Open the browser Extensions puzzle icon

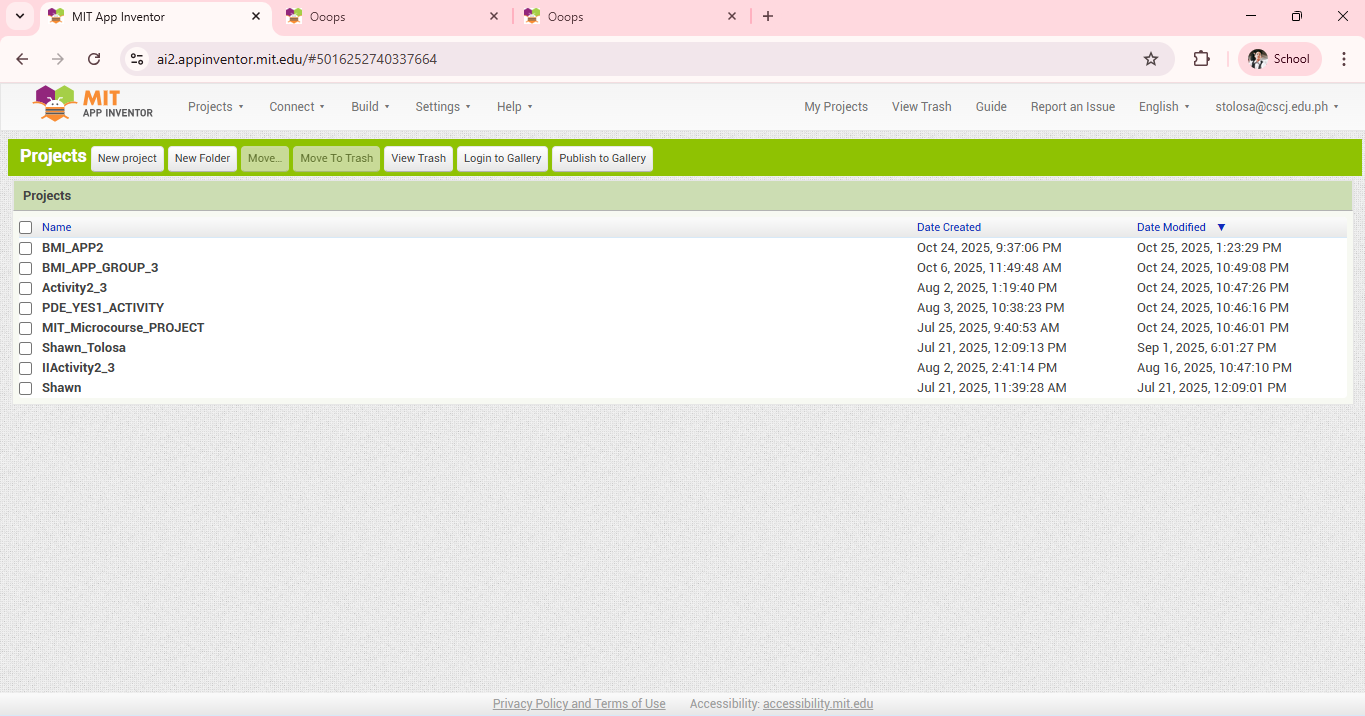coord(1201,59)
